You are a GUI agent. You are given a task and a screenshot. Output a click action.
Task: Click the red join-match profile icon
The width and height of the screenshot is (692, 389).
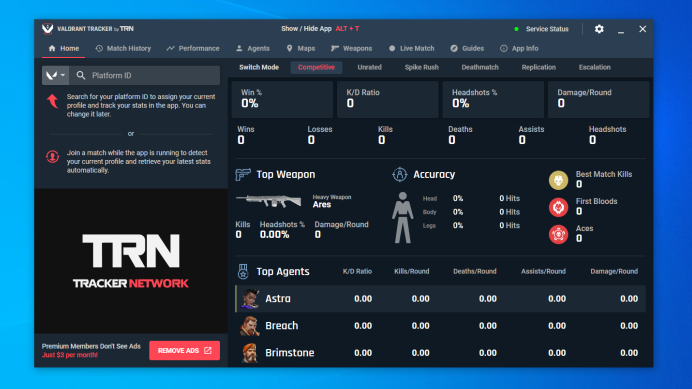[x=53, y=156]
